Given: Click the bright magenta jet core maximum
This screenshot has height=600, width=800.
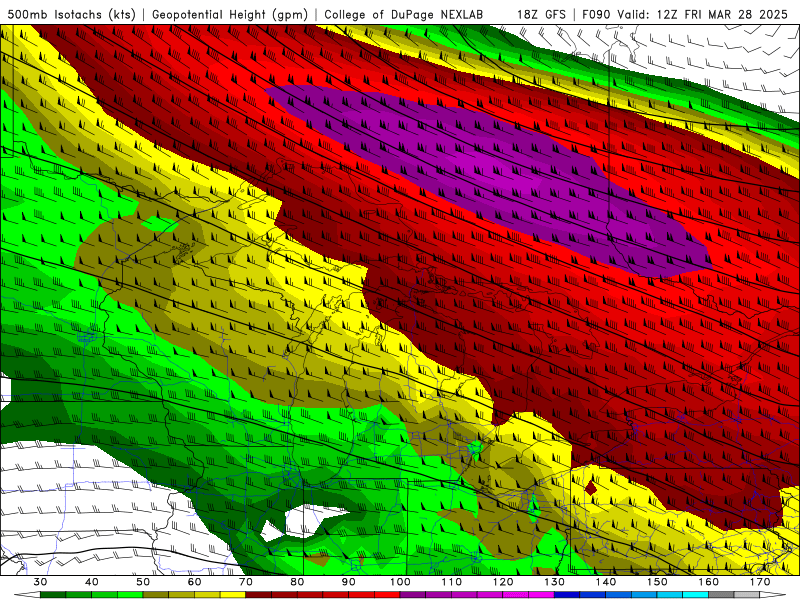Looking at the screenshot, I should pyautogui.click(x=495, y=170).
